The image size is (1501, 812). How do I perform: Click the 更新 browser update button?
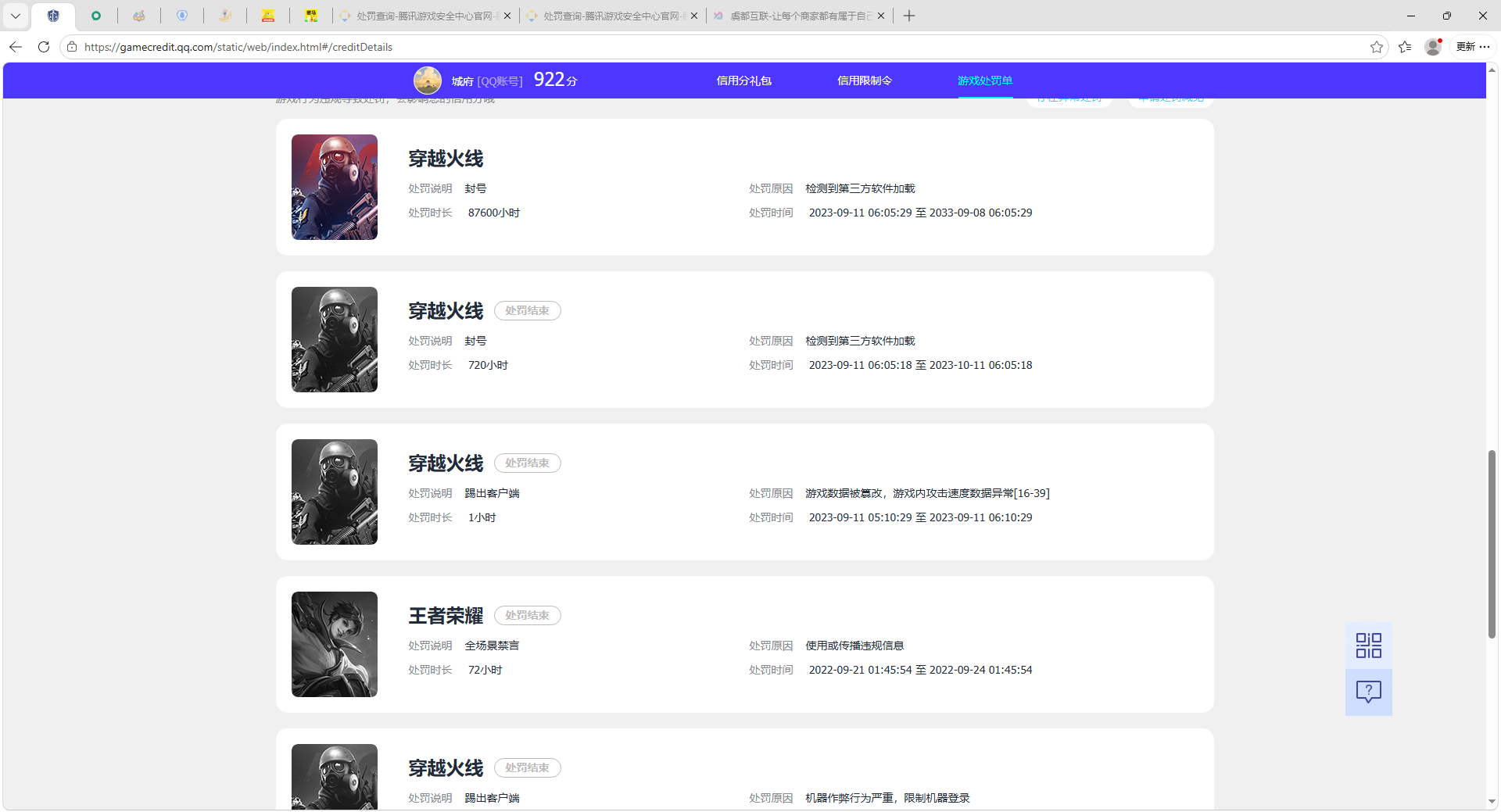coord(1466,47)
